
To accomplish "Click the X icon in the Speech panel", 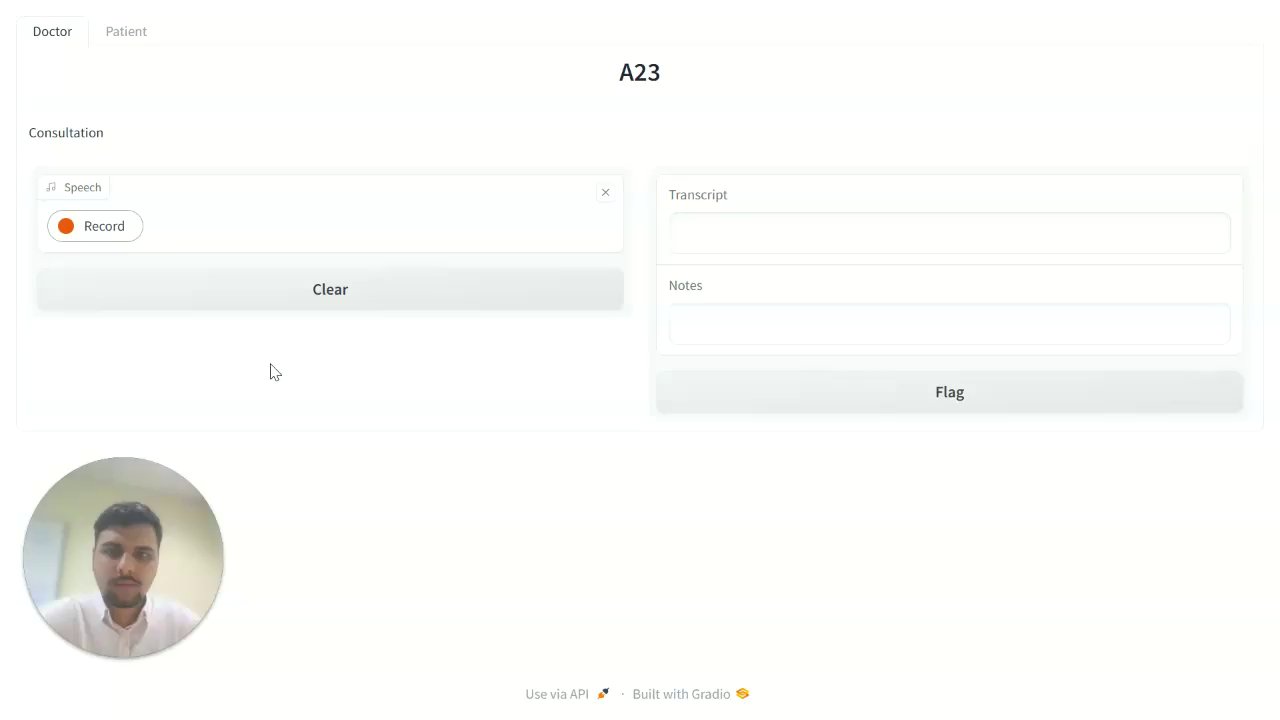I will click(605, 192).
